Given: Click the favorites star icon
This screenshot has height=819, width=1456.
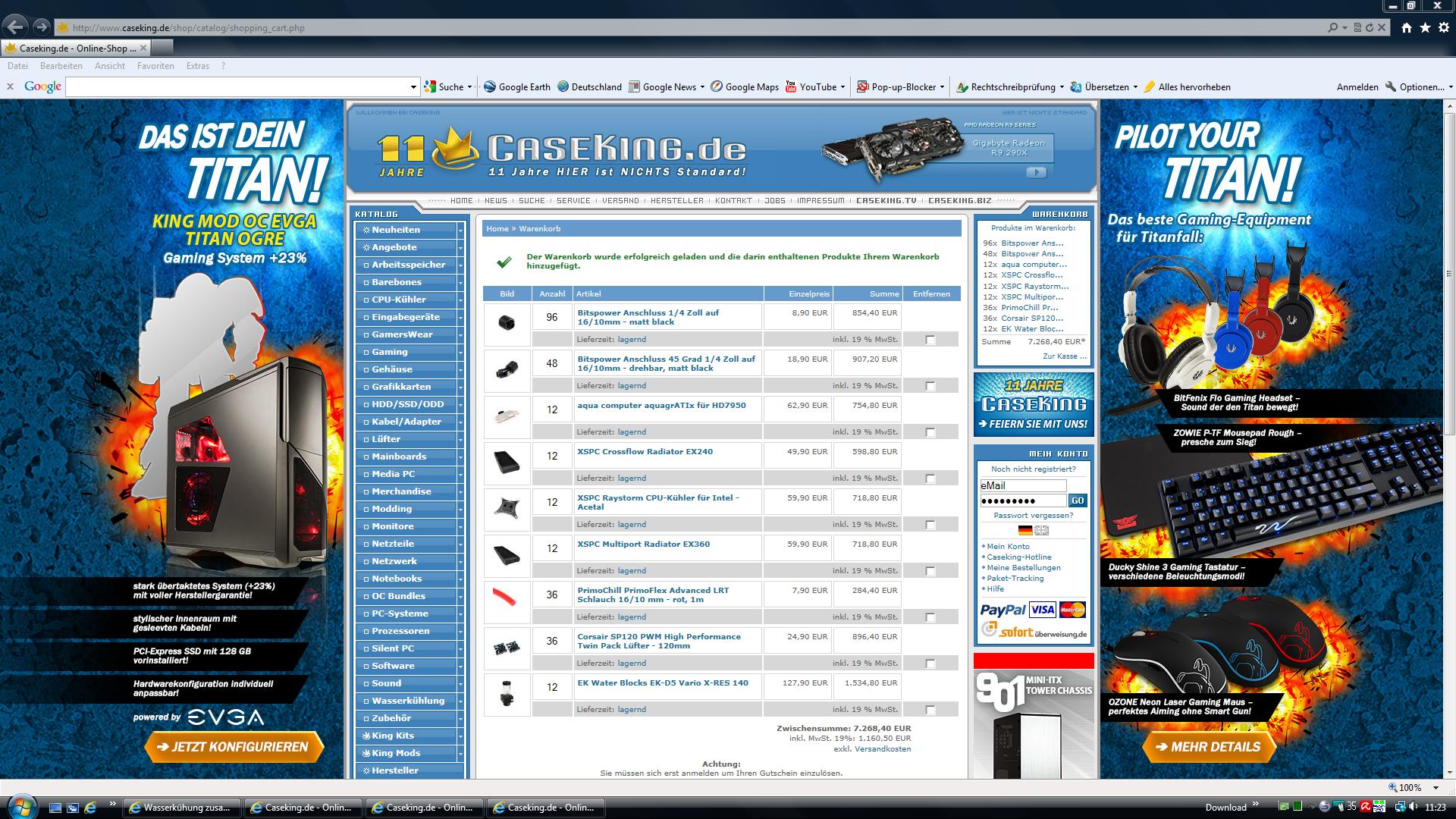Looking at the screenshot, I should (x=1425, y=27).
